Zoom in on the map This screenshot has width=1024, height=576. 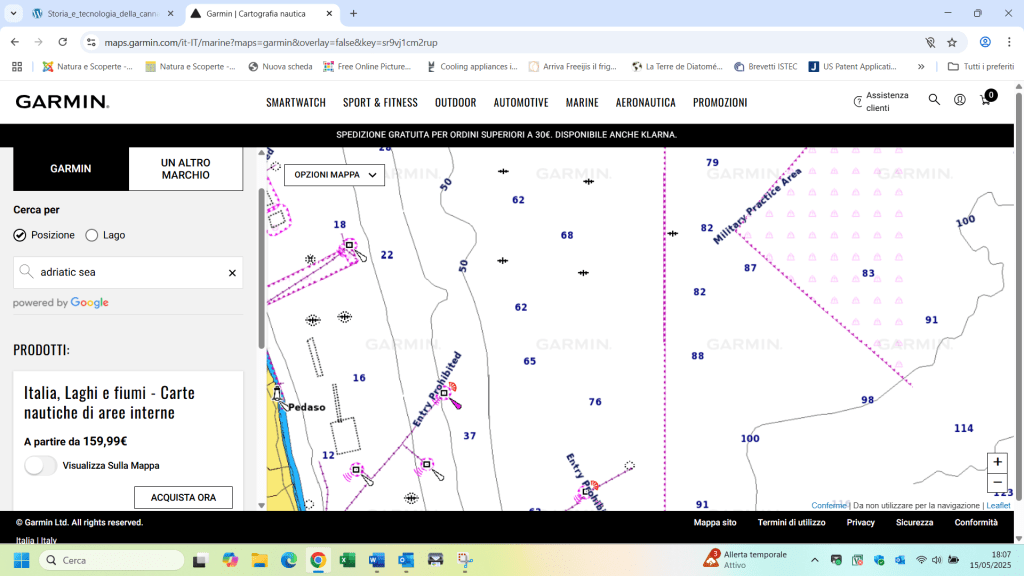pos(997,462)
